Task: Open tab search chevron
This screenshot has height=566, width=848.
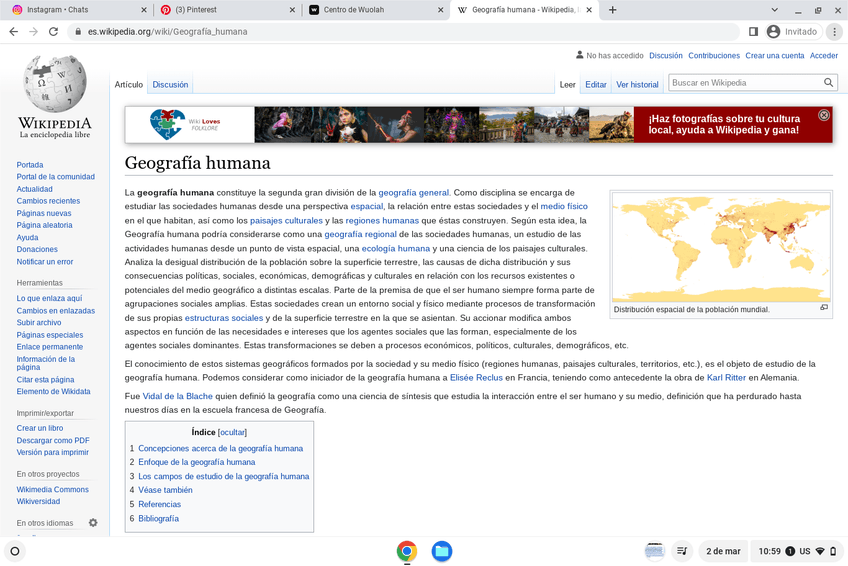Action: click(774, 10)
